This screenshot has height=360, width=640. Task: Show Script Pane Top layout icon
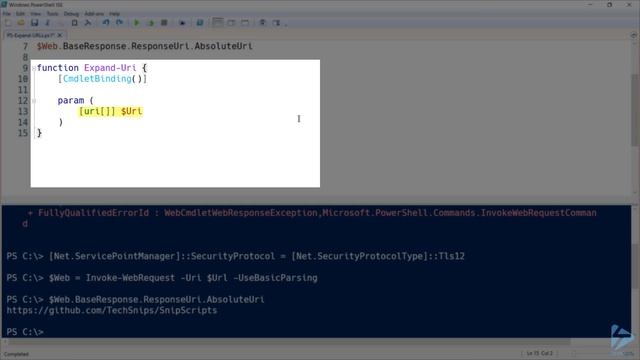point(218,23)
